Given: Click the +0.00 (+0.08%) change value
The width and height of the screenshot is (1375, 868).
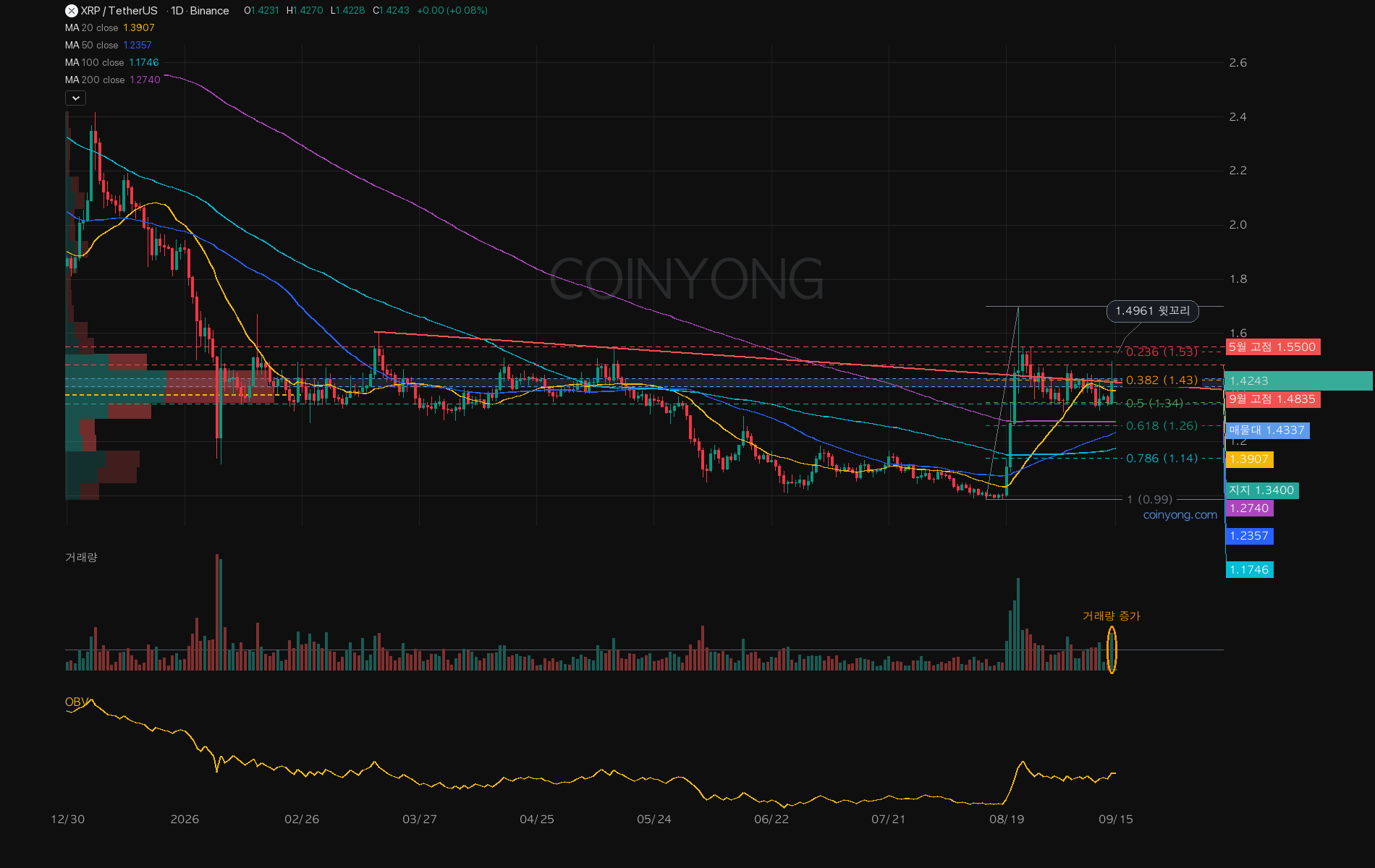Looking at the screenshot, I should point(452,11).
